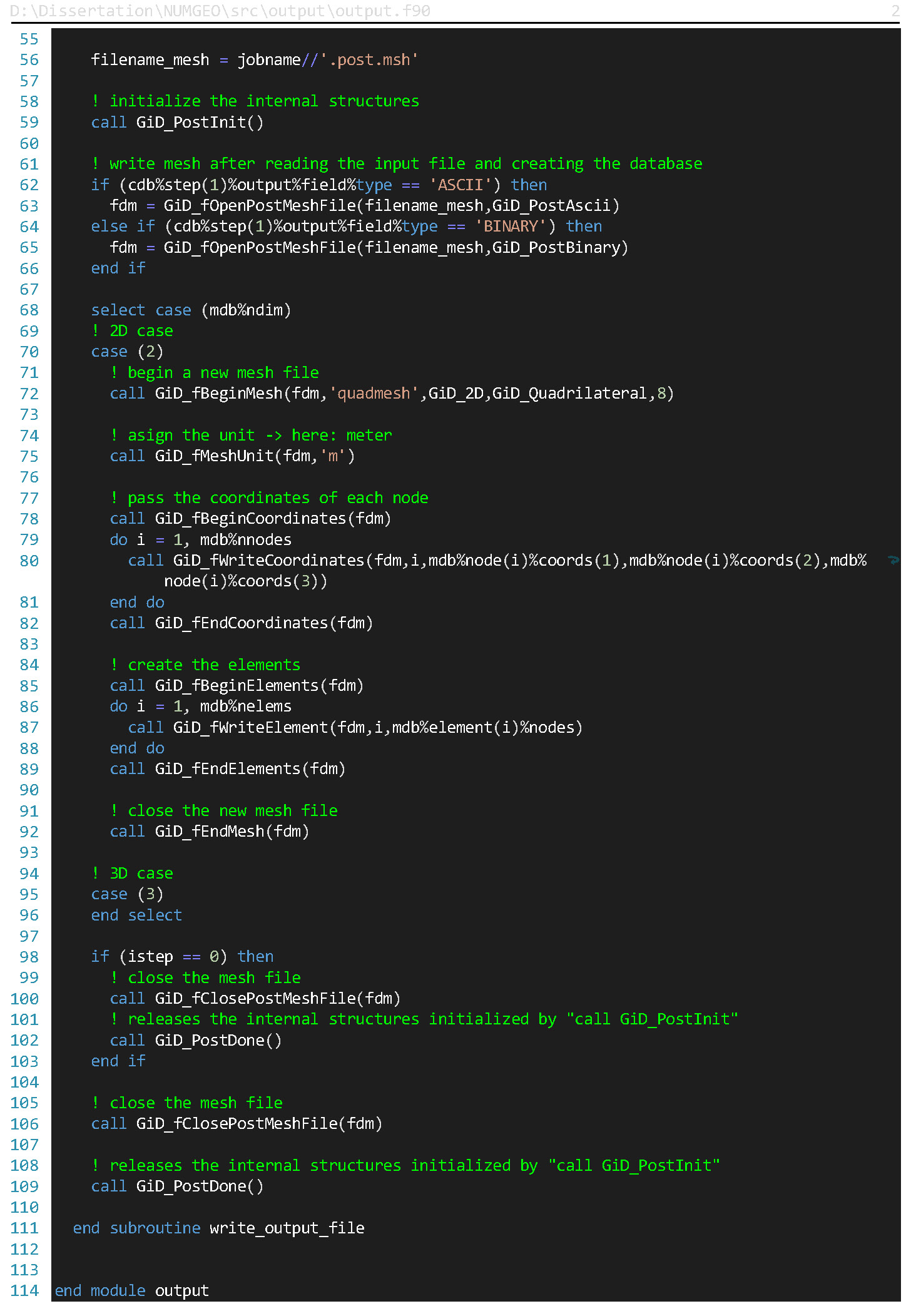Viewport: 916px width, 1316px height.
Task: Click the 'quadmesh' string in GiD_fBeginMesh call
Action: pyautogui.click(x=374, y=393)
